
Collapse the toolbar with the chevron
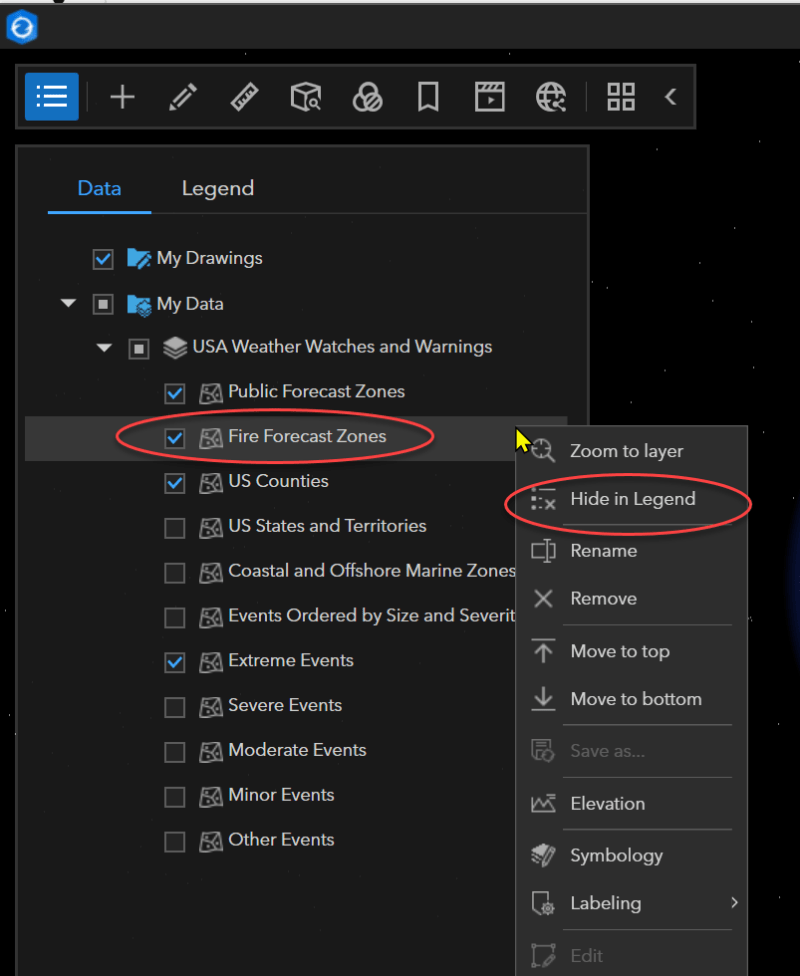[671, 97]
